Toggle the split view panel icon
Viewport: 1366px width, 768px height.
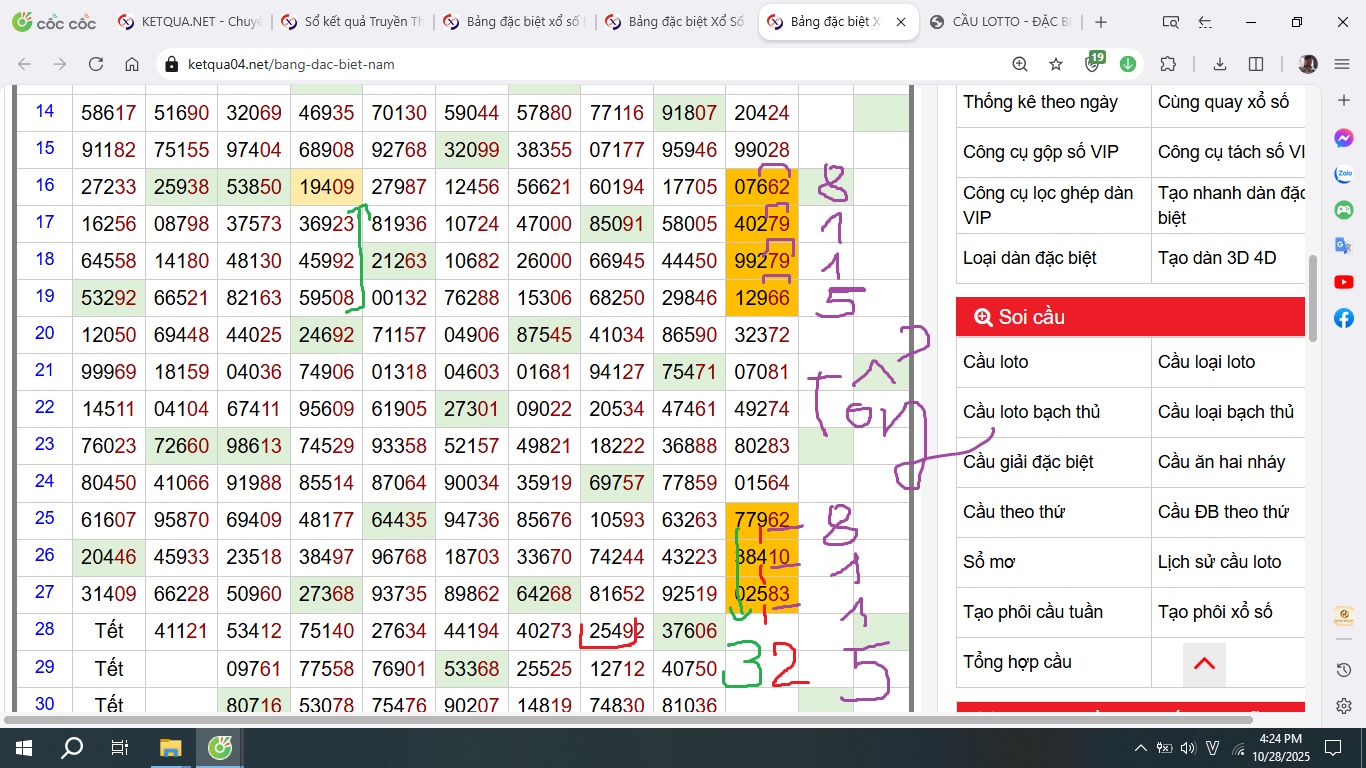coord(1256,64)
